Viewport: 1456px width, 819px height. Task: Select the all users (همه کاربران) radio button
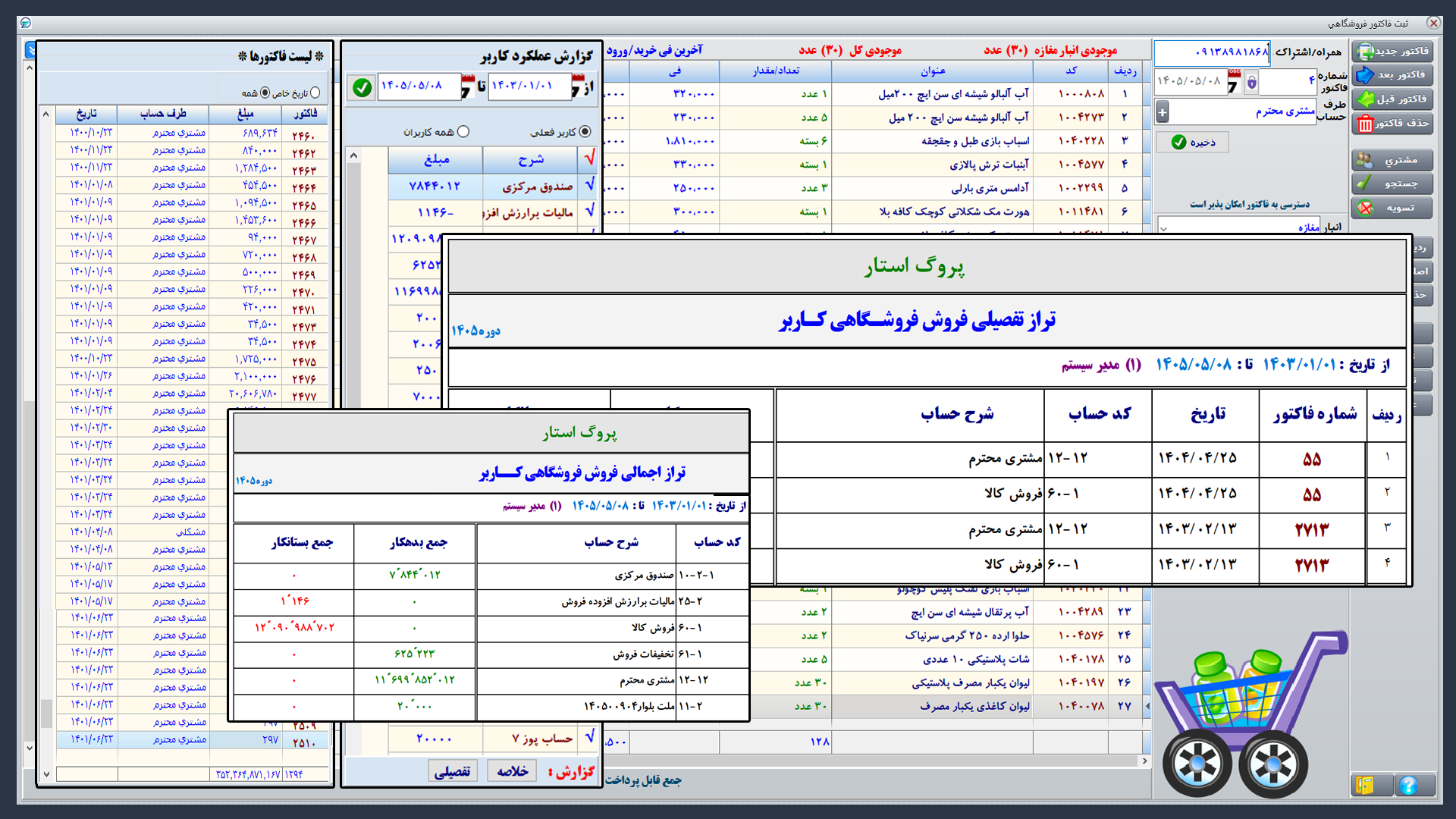tap(463, 132)
